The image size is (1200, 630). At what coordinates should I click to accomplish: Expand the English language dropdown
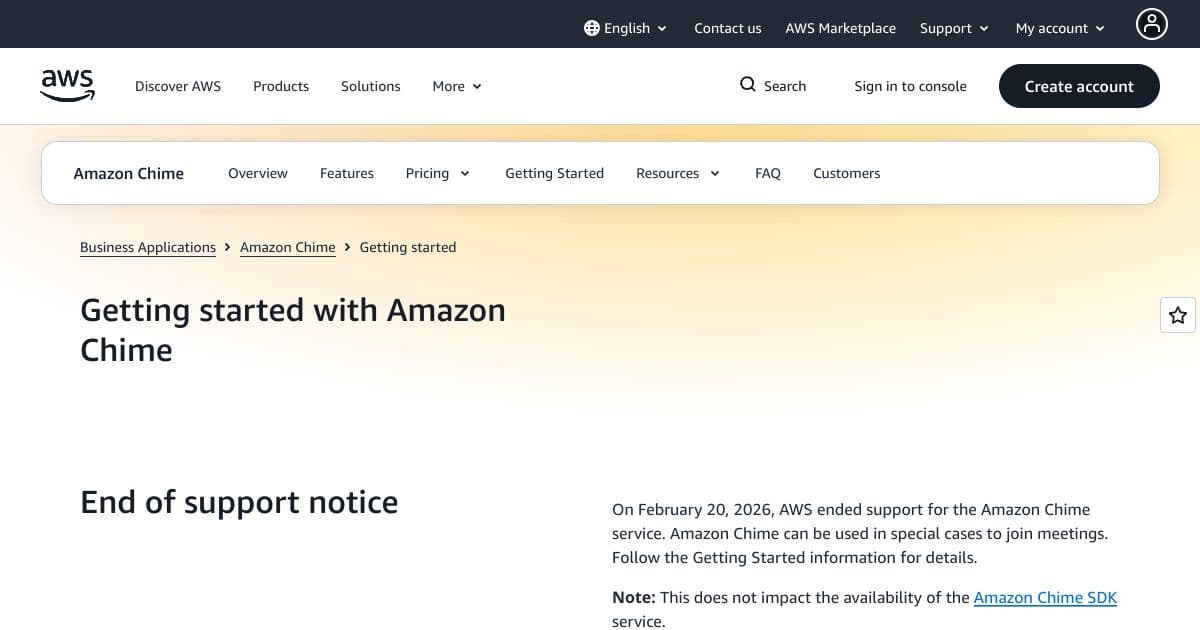663,28
